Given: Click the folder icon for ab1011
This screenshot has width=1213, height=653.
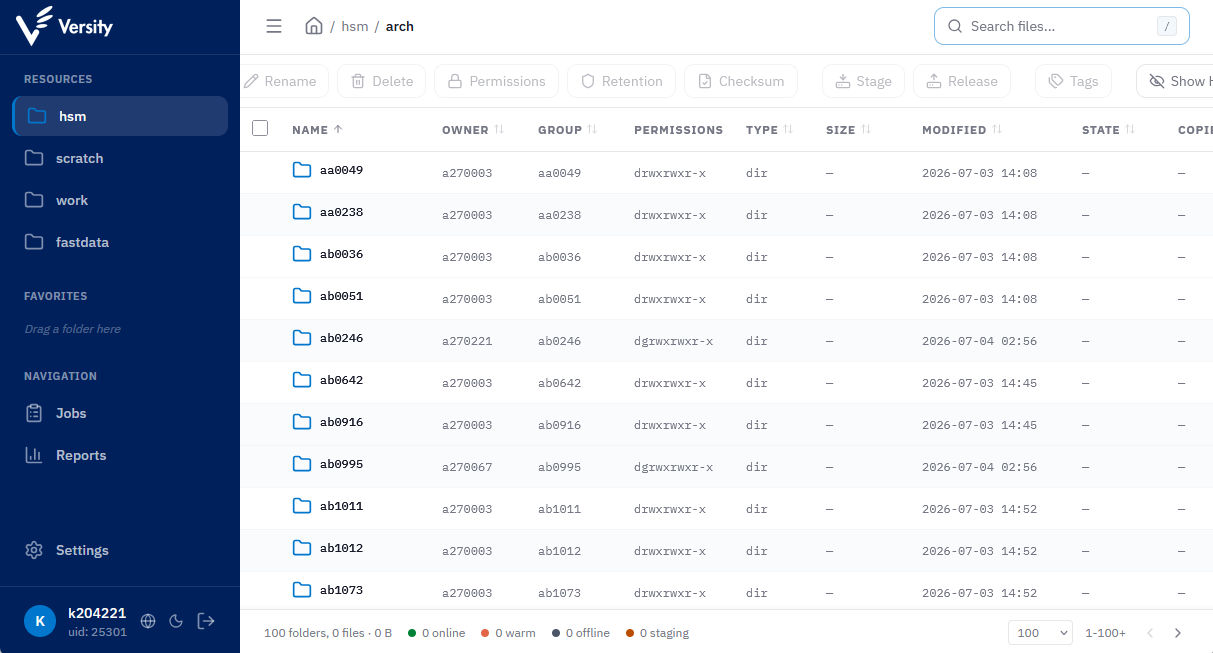Looking at the screenshot, I should point(302,506).
